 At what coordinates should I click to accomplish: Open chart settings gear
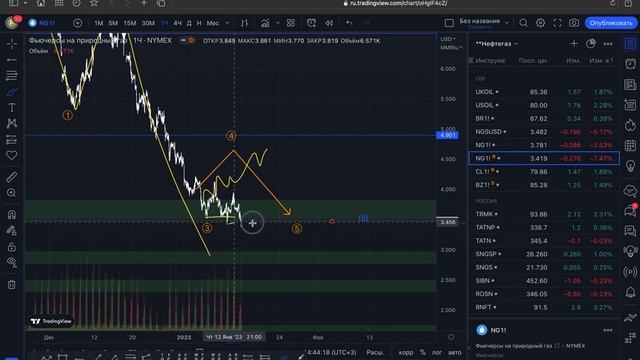point(540,23)
